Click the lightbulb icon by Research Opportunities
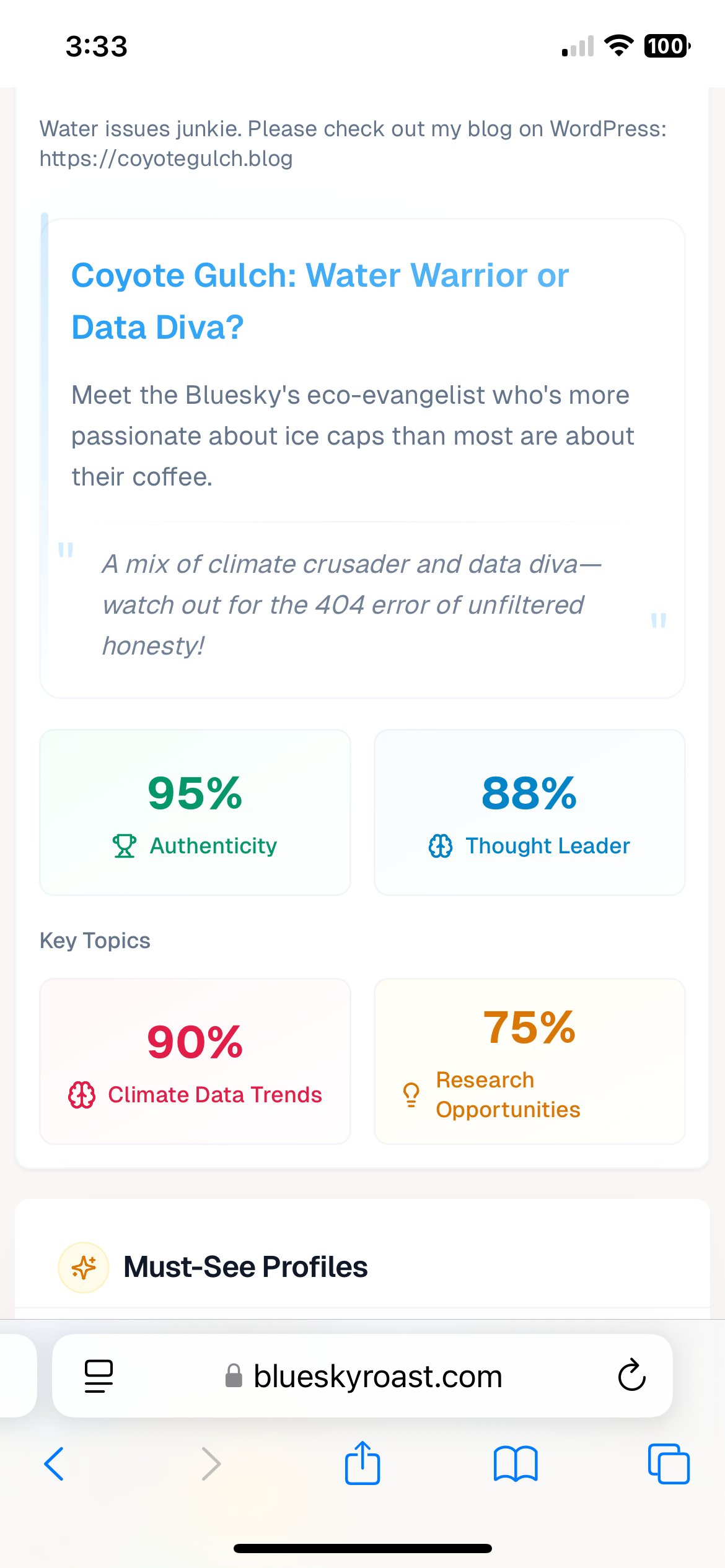This screenshot has width=725, height=1568. (x=411, y=1095)
